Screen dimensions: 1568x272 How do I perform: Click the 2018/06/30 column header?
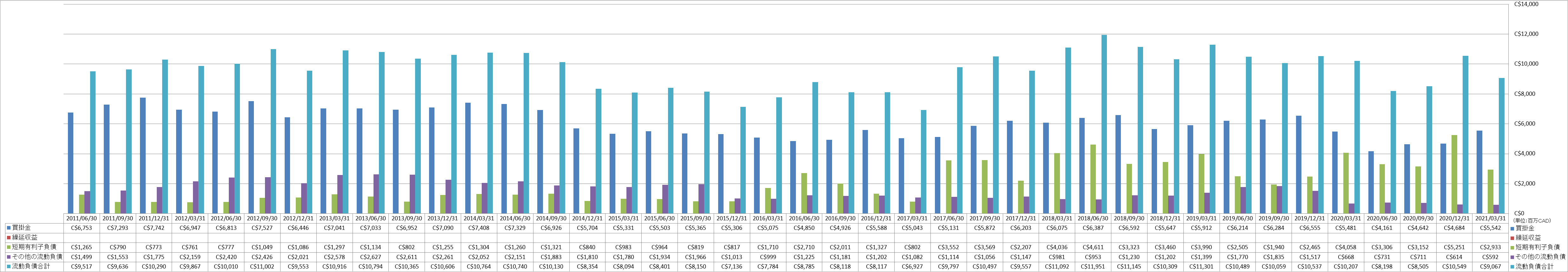[x=1093, y=218]
